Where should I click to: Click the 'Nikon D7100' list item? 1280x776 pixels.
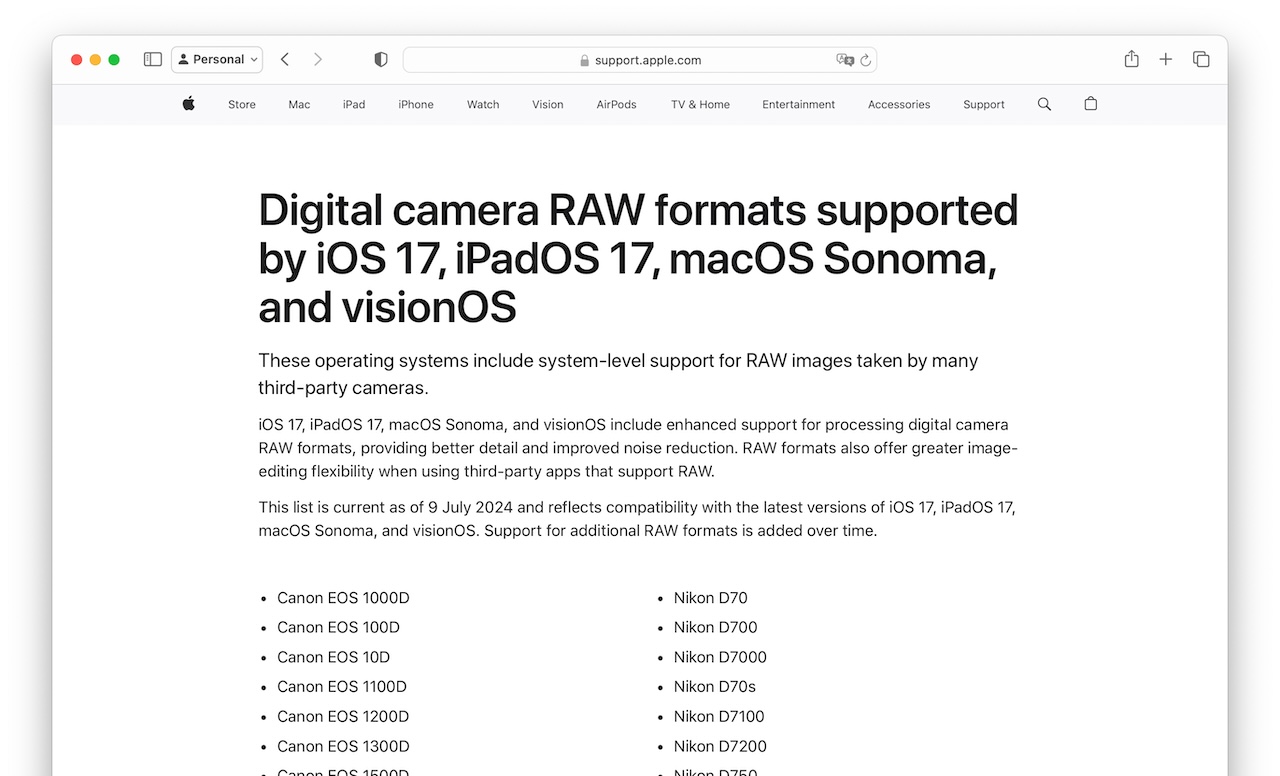click(718, 716)
